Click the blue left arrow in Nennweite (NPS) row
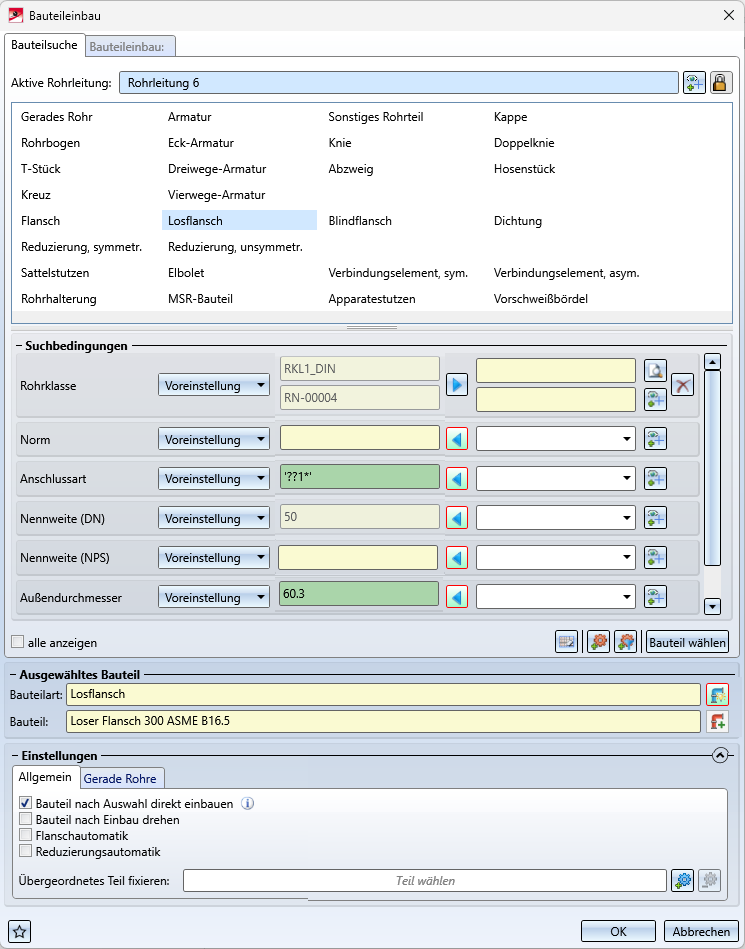Image resolution: width=745 pixels, height=949 pixels. coord(457,558)
